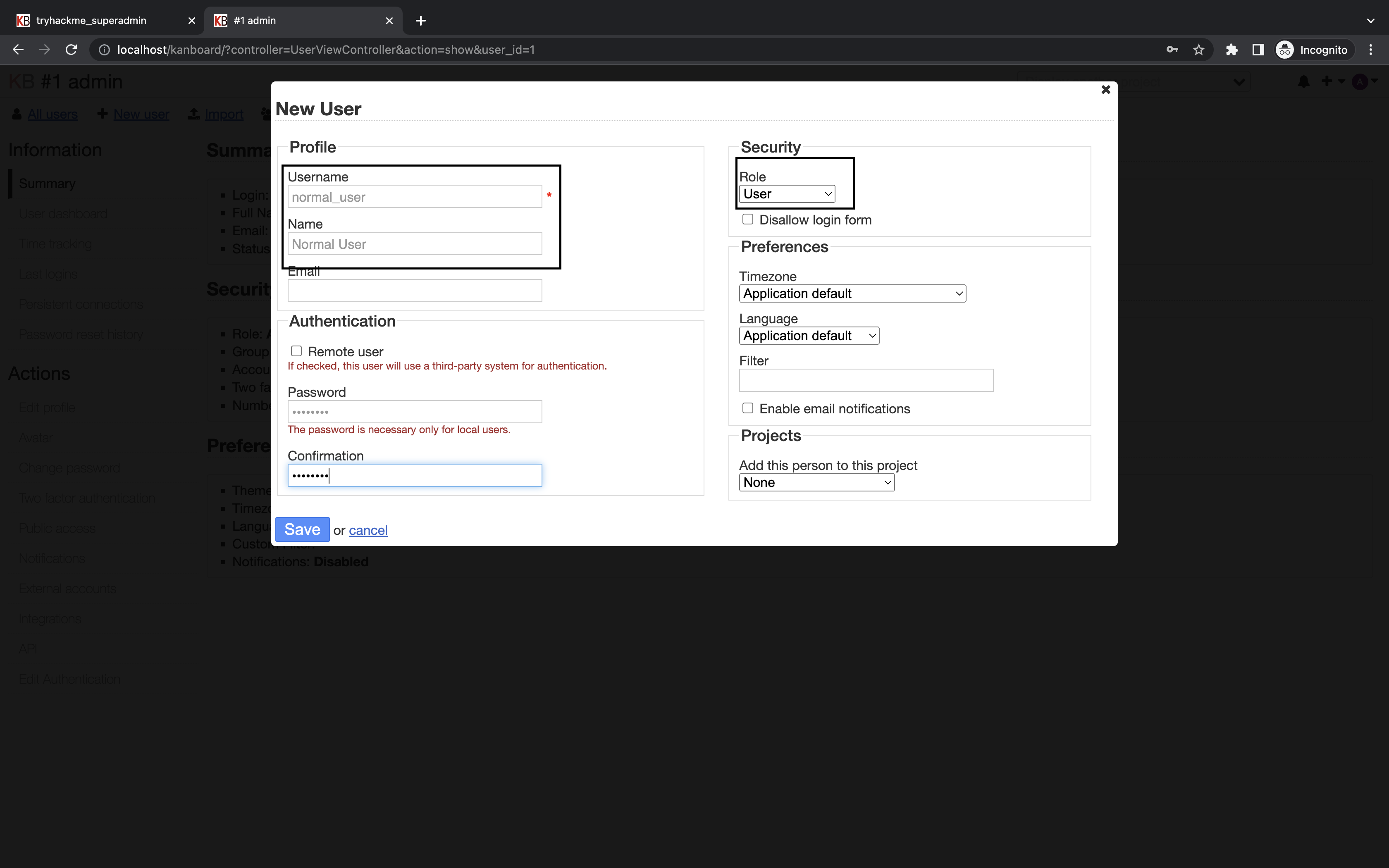Open the browser extensions puzzle icon
This screenshot has width=1389, height=868.
pos(1231,49)
